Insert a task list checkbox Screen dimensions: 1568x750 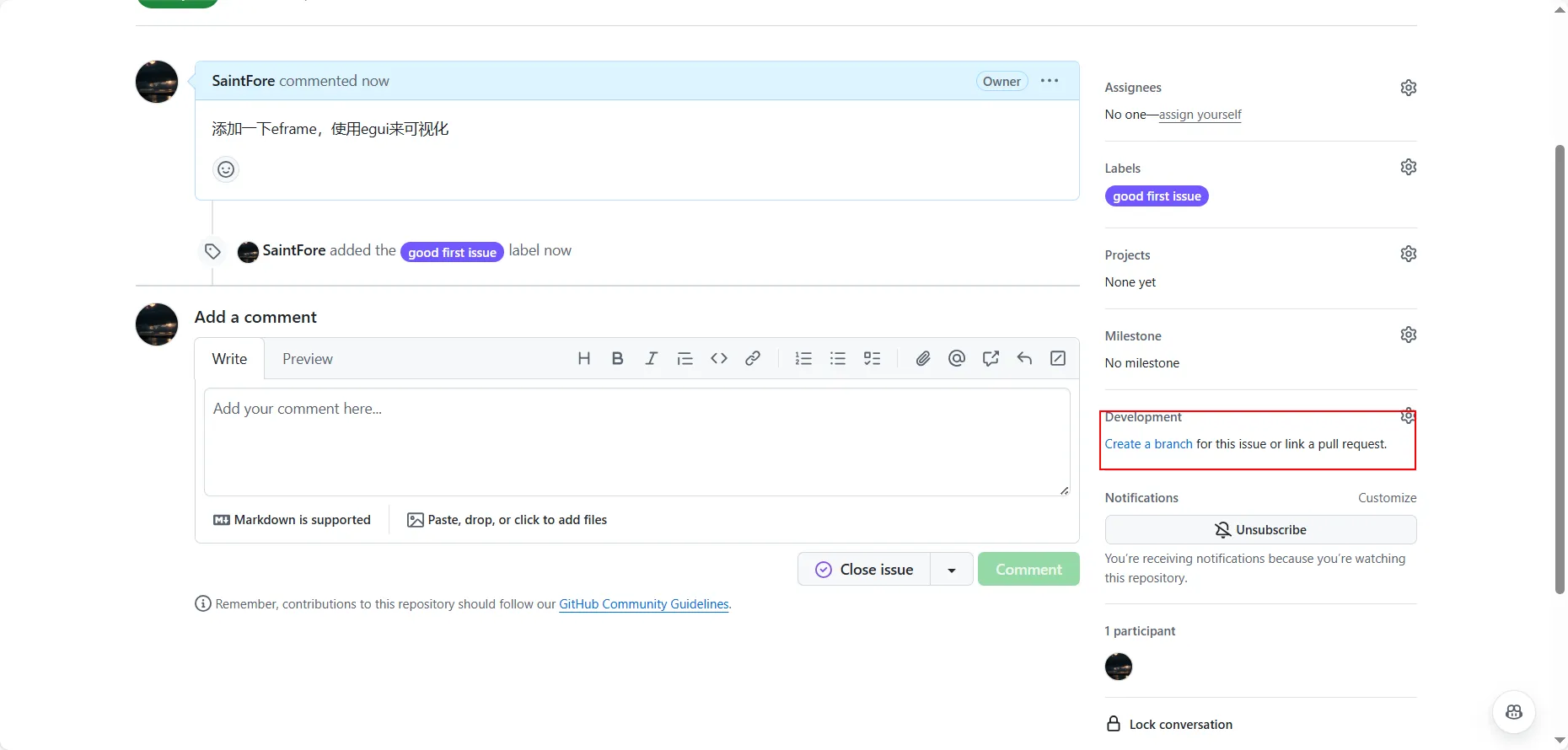coord(872,359)
